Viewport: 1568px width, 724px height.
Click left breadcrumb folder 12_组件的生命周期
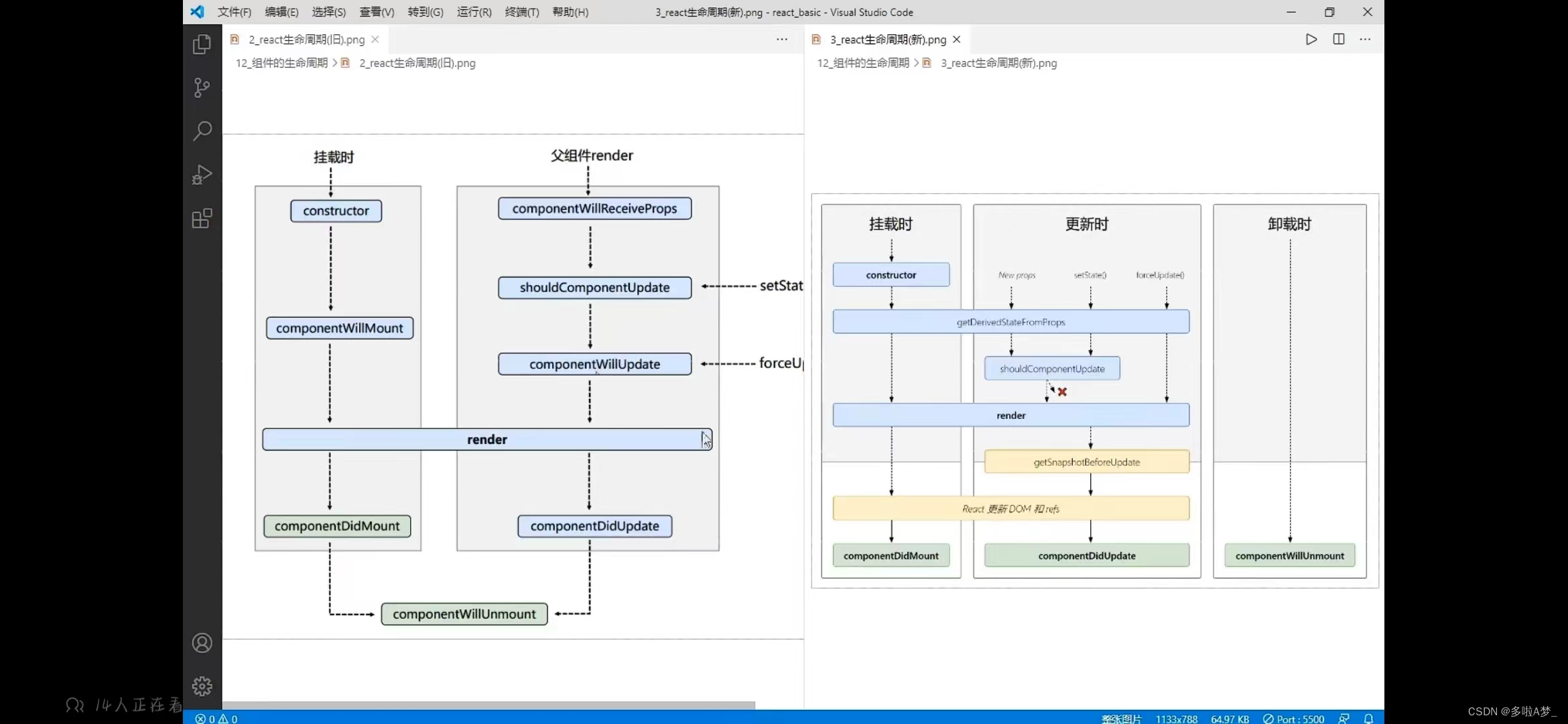pos(281,63)
